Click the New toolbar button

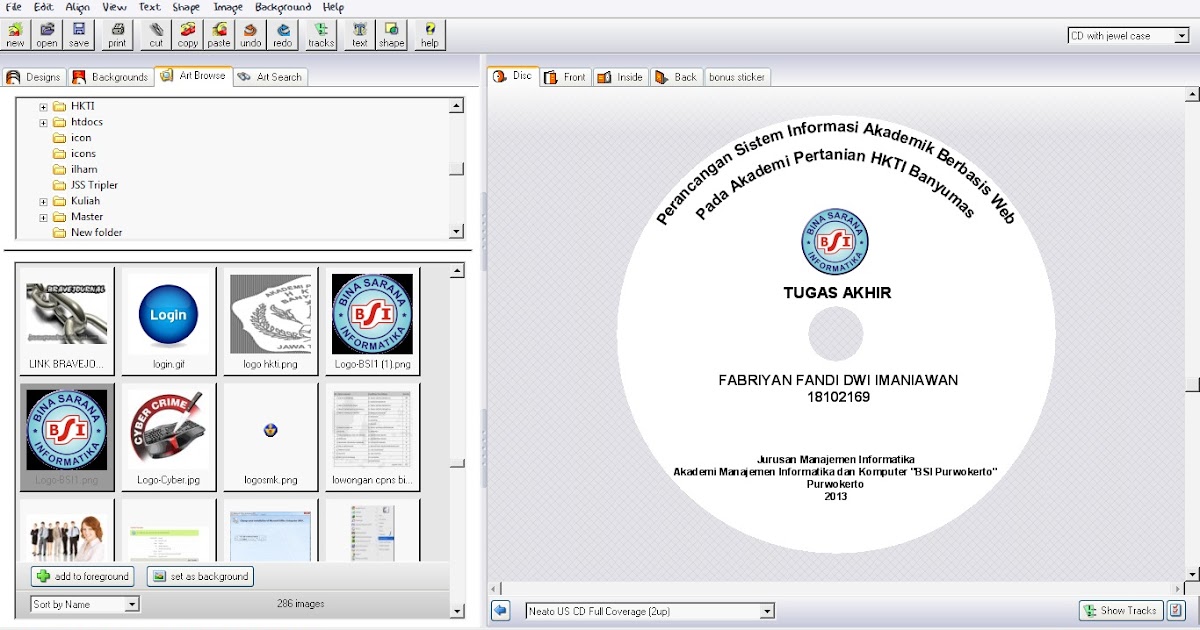tap(16, 35)
